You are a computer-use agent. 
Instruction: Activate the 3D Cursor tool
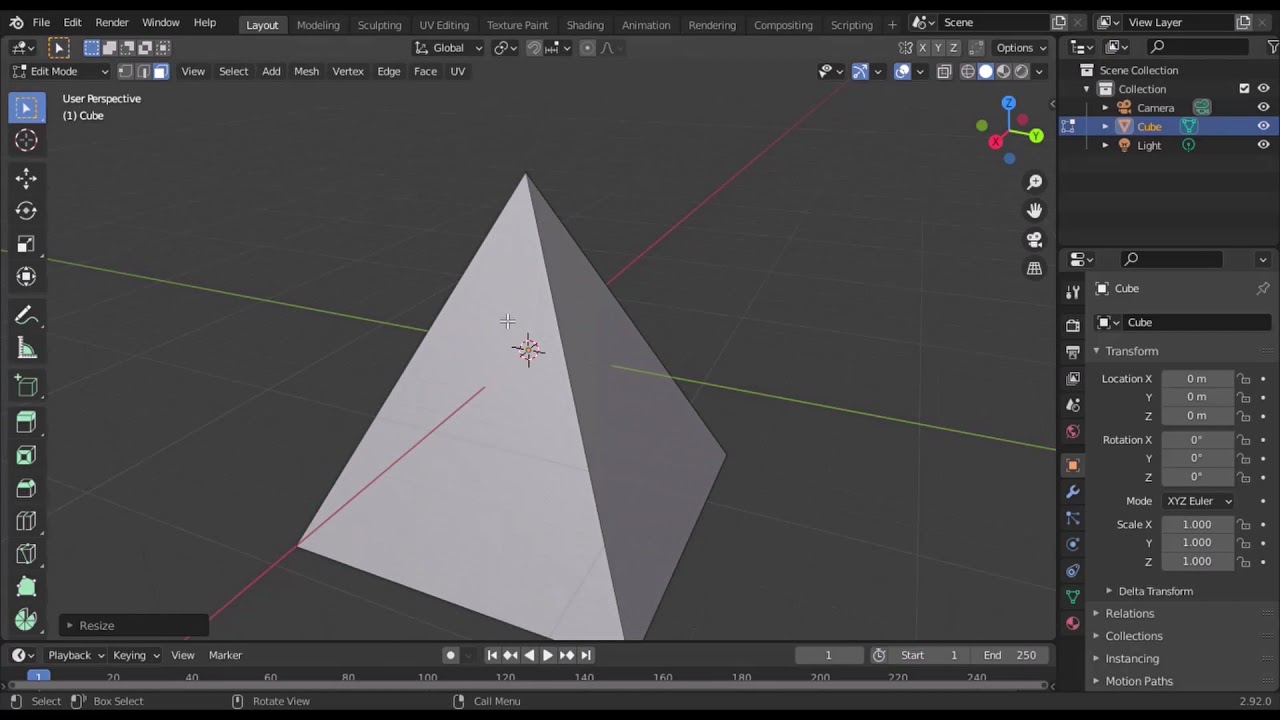[x=27, y=141]
